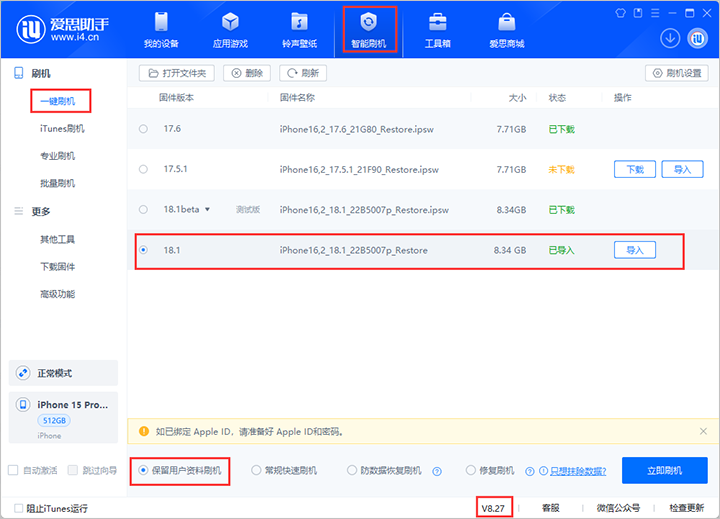Screen dimensions: 720x519
Task: Click 微信公众号 in status bar
Action: (x=619, y=508)
